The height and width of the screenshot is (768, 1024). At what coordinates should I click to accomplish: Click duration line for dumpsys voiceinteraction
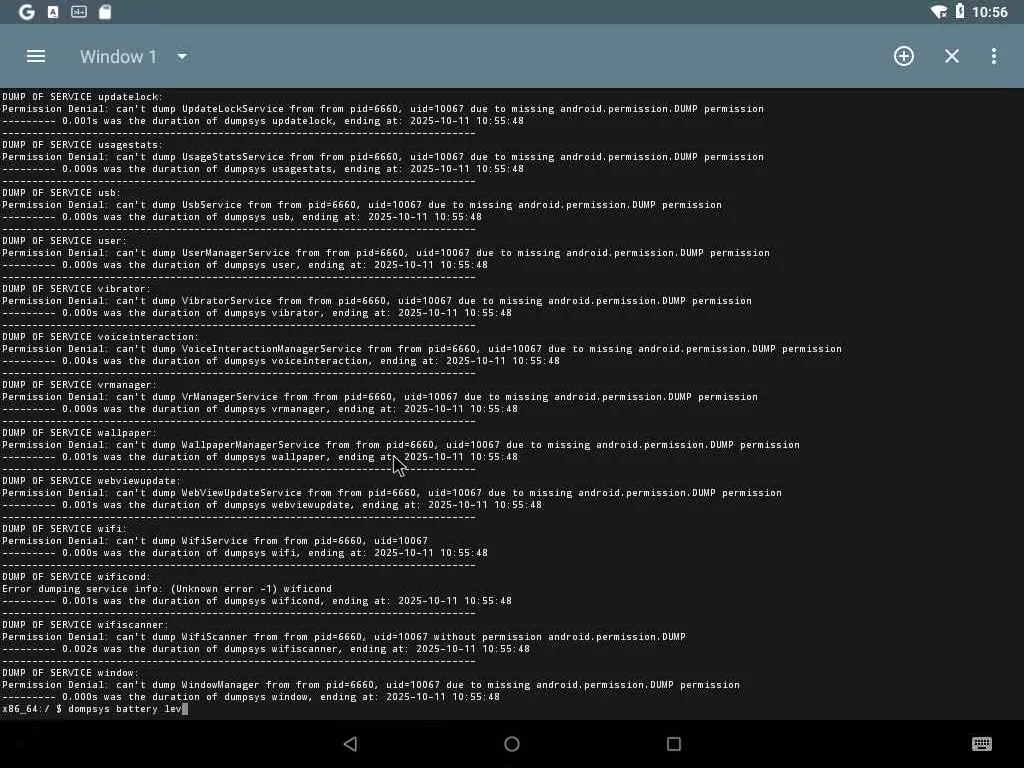pyautogui.click(x=281, y=360)
